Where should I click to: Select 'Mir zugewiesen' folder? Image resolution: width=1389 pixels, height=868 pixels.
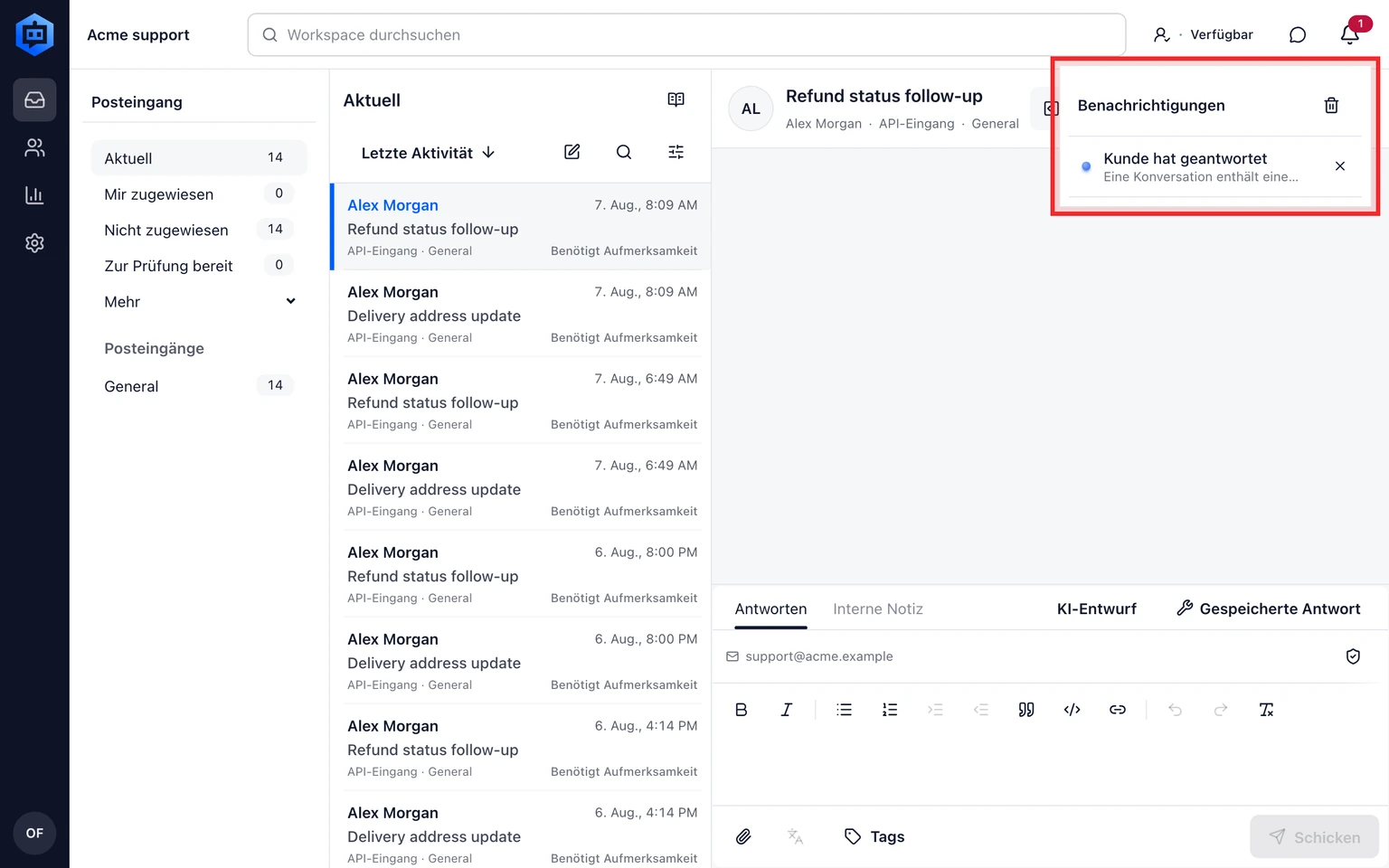(x=199, y=194)
